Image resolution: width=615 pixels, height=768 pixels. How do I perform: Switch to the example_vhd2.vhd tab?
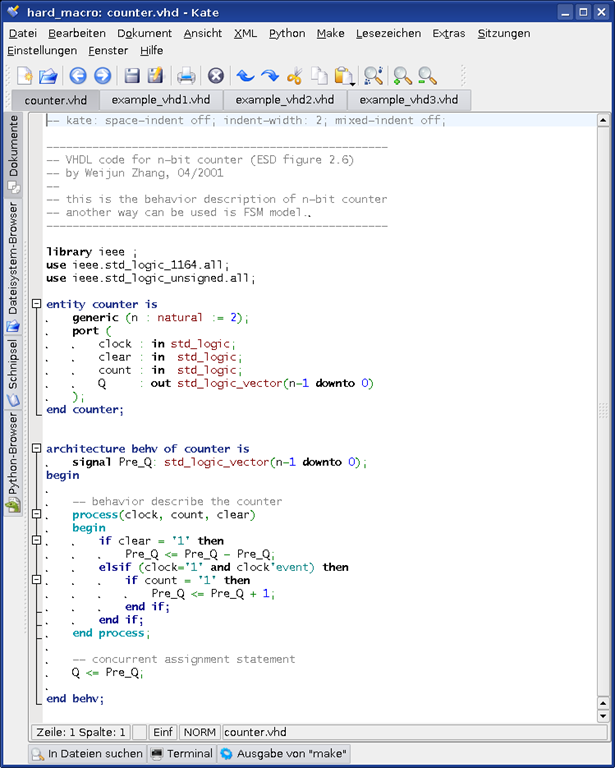click(x=285, y=100)
